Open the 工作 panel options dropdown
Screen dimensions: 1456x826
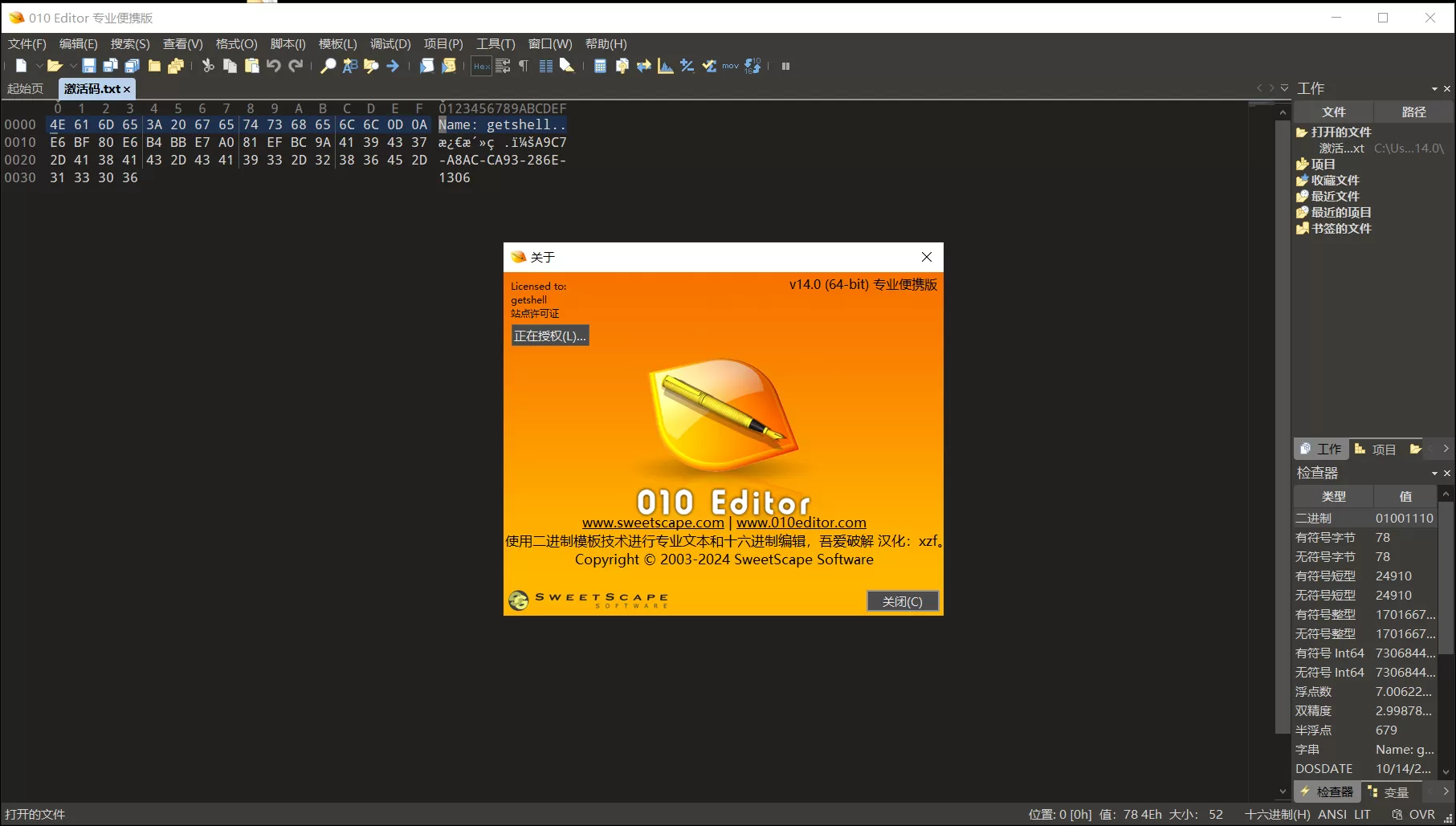(x=1434, y=89)
